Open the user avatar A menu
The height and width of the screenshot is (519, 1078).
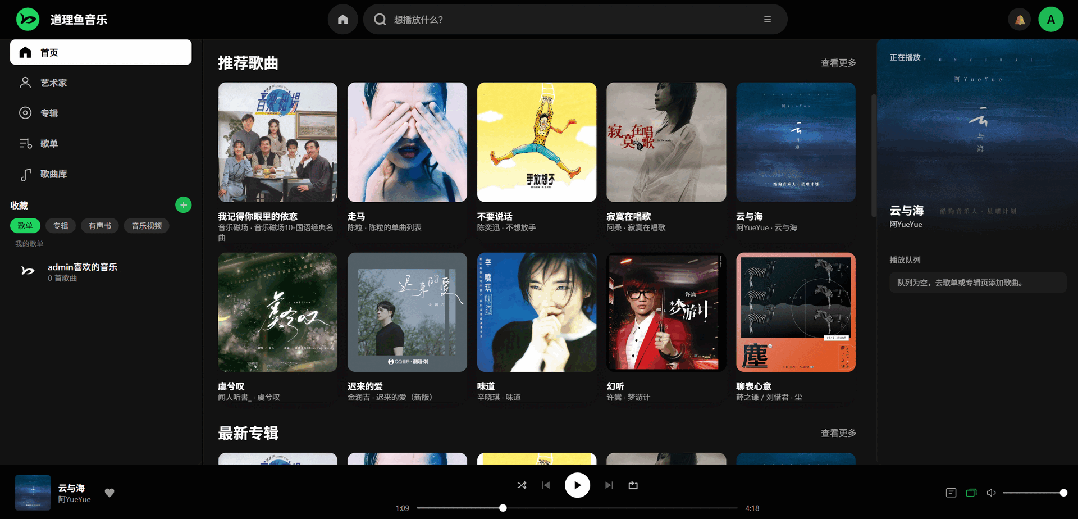click(x=1050, y=20)
